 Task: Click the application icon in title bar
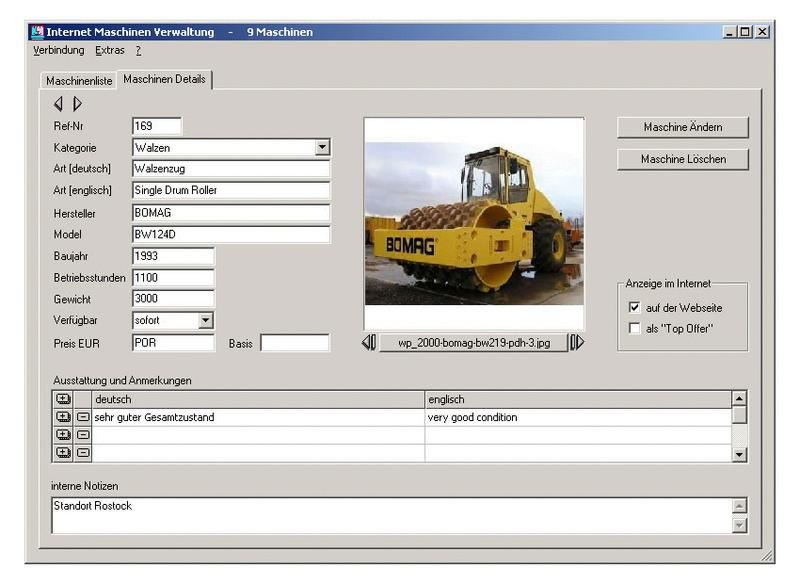coord(37,32)
